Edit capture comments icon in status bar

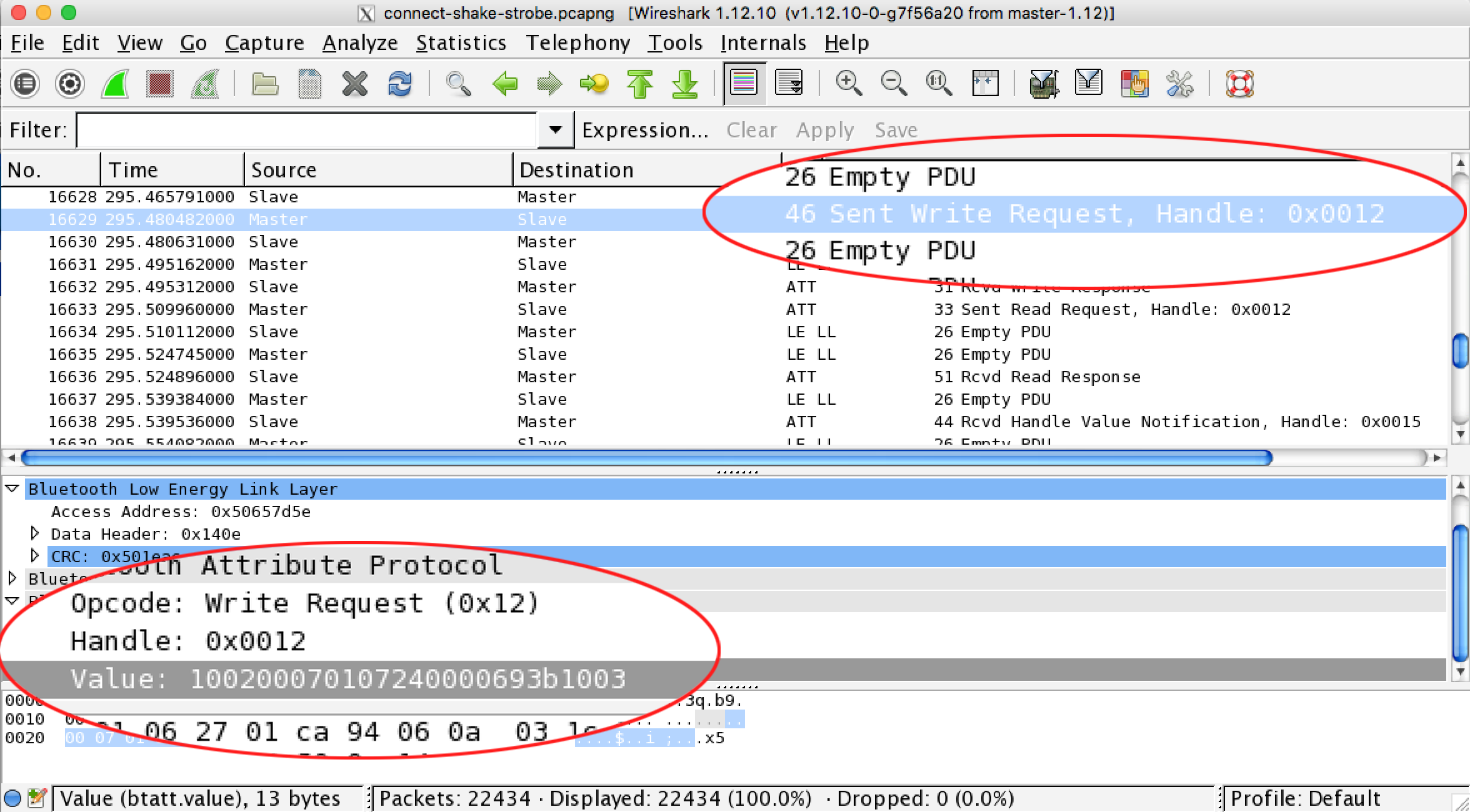click(x=37, y=798)
